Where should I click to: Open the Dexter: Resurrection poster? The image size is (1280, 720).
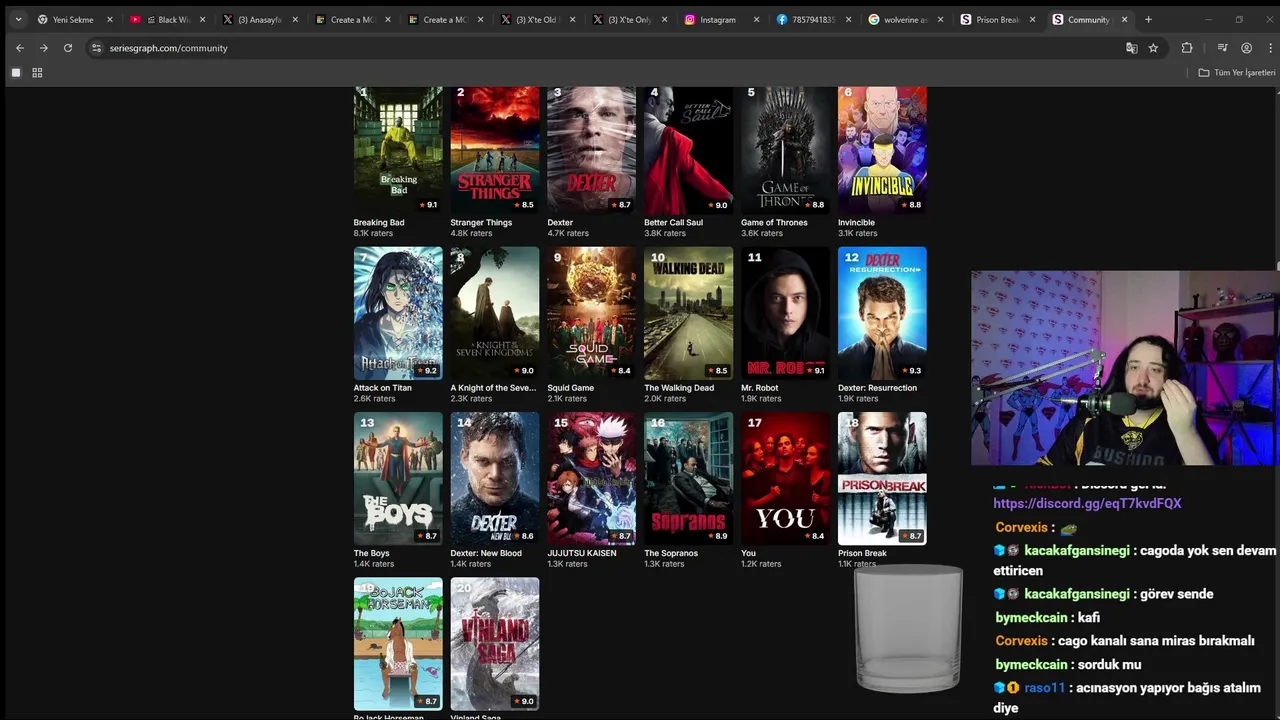[x=883, y=313]
